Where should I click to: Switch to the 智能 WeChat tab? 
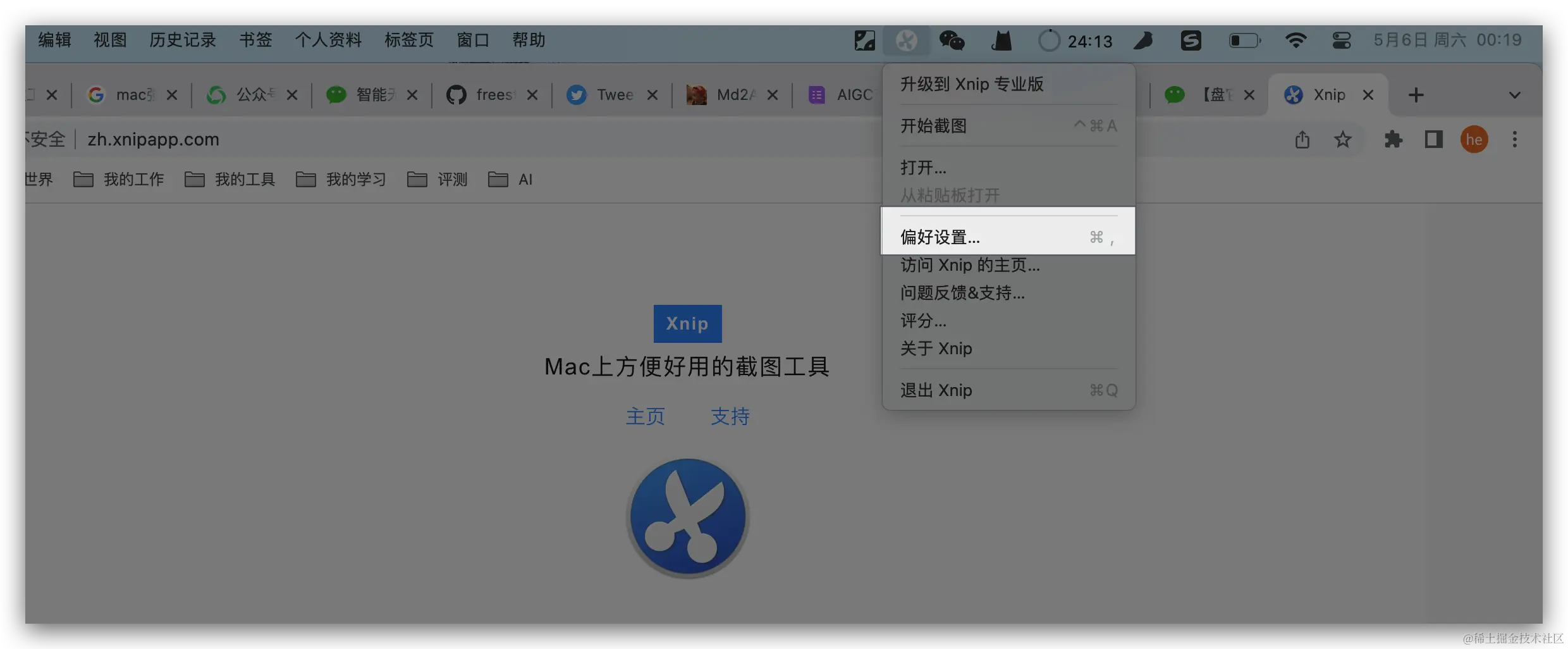pyautogui.click(x=371, y=95)
